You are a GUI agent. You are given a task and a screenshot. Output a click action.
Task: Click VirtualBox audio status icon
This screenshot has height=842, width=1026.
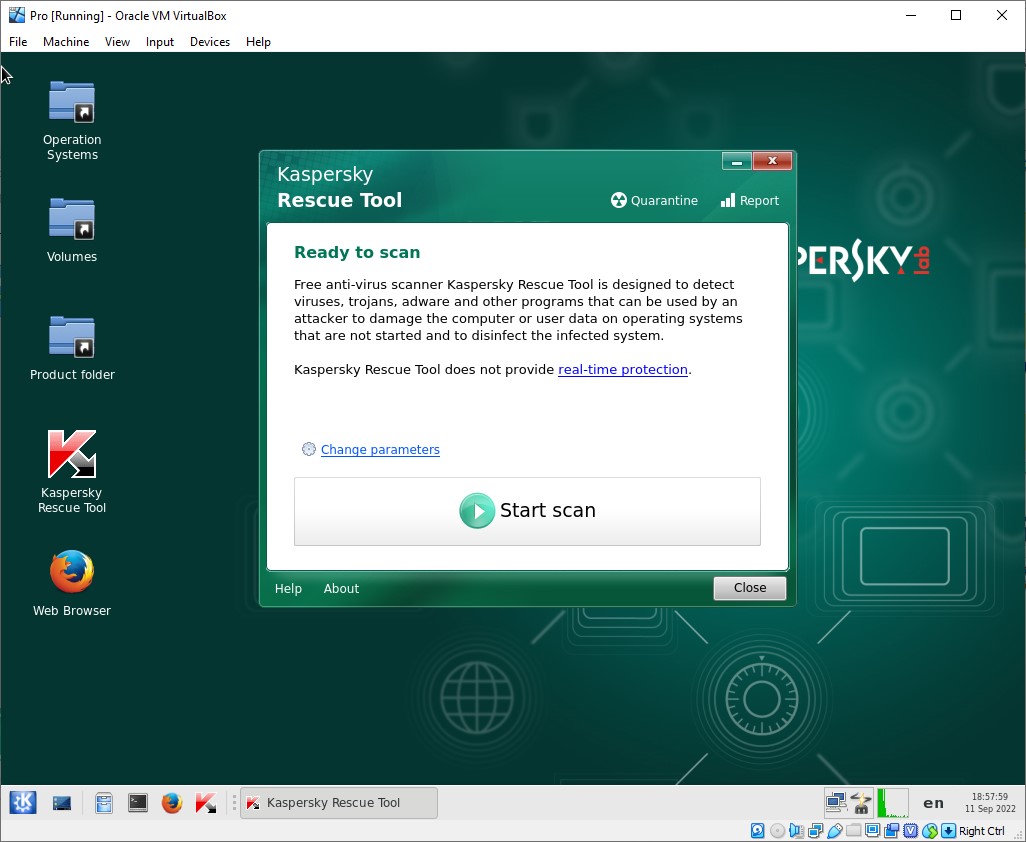point(796,831)
